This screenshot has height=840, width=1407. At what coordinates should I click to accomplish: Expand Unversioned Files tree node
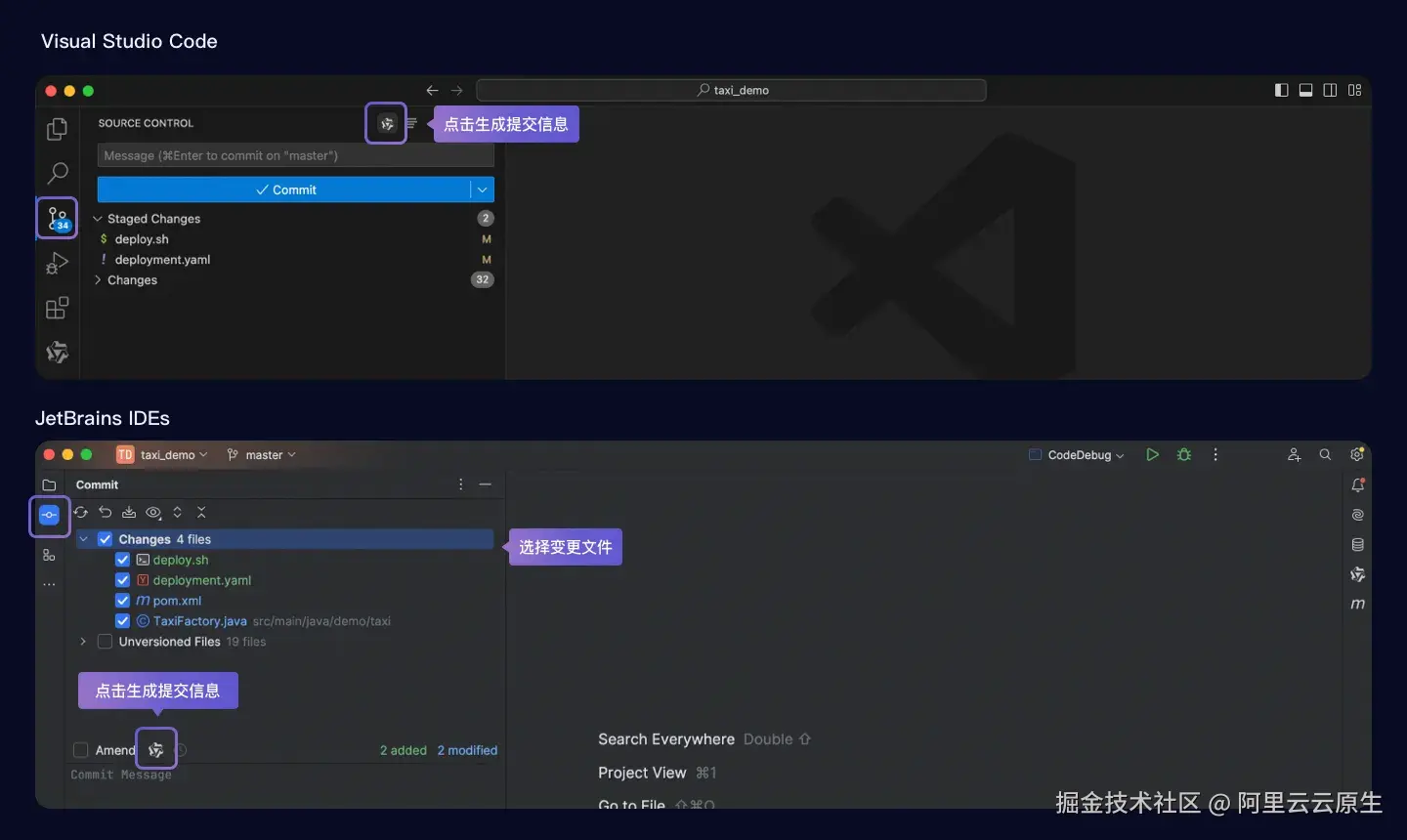click(x=83, y=642)
